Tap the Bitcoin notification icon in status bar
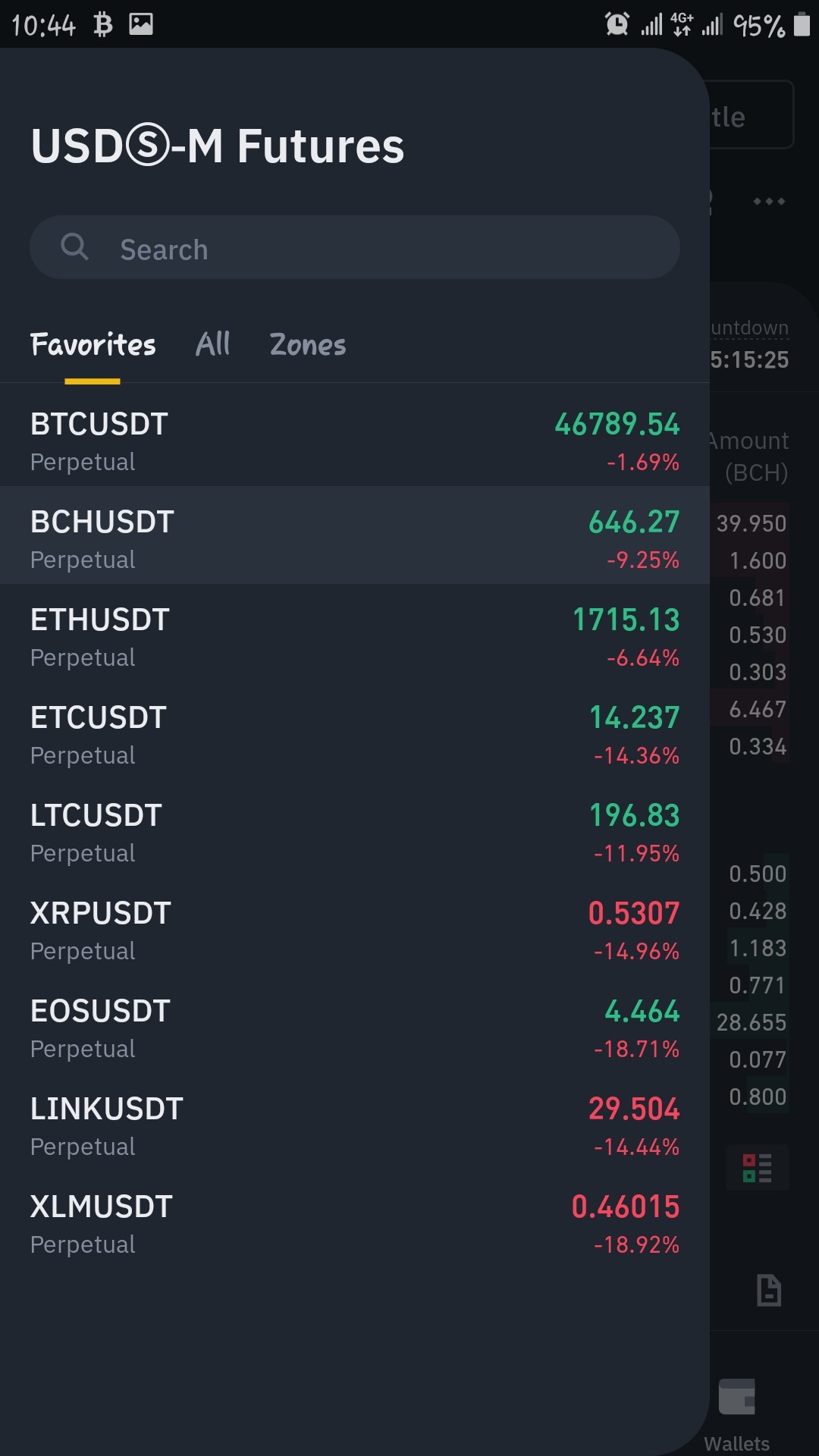Viewport: 819px width, 1456px height. [103, 24]
